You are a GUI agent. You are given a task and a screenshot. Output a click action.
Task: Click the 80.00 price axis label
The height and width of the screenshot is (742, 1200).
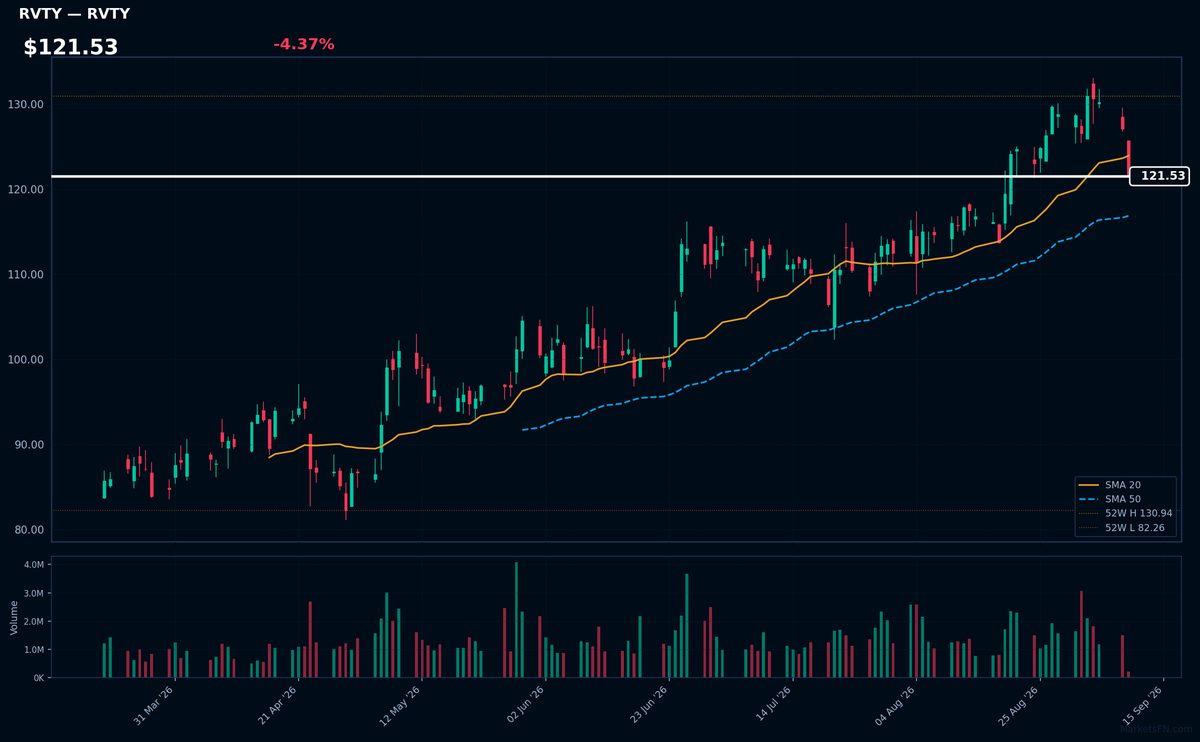tap(30, 529)
